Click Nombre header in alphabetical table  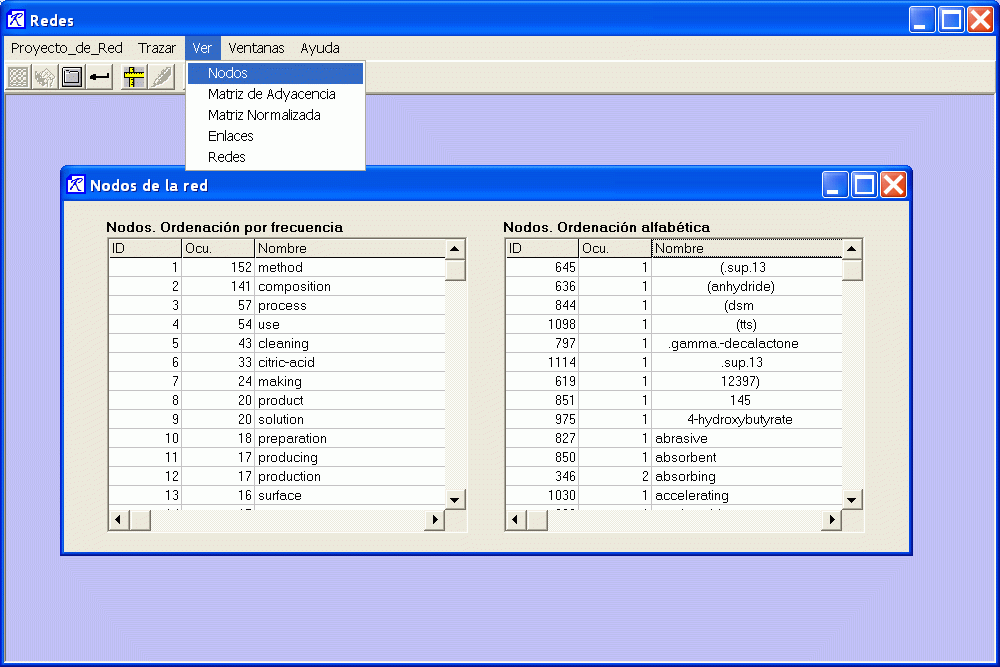coord(745,248)
